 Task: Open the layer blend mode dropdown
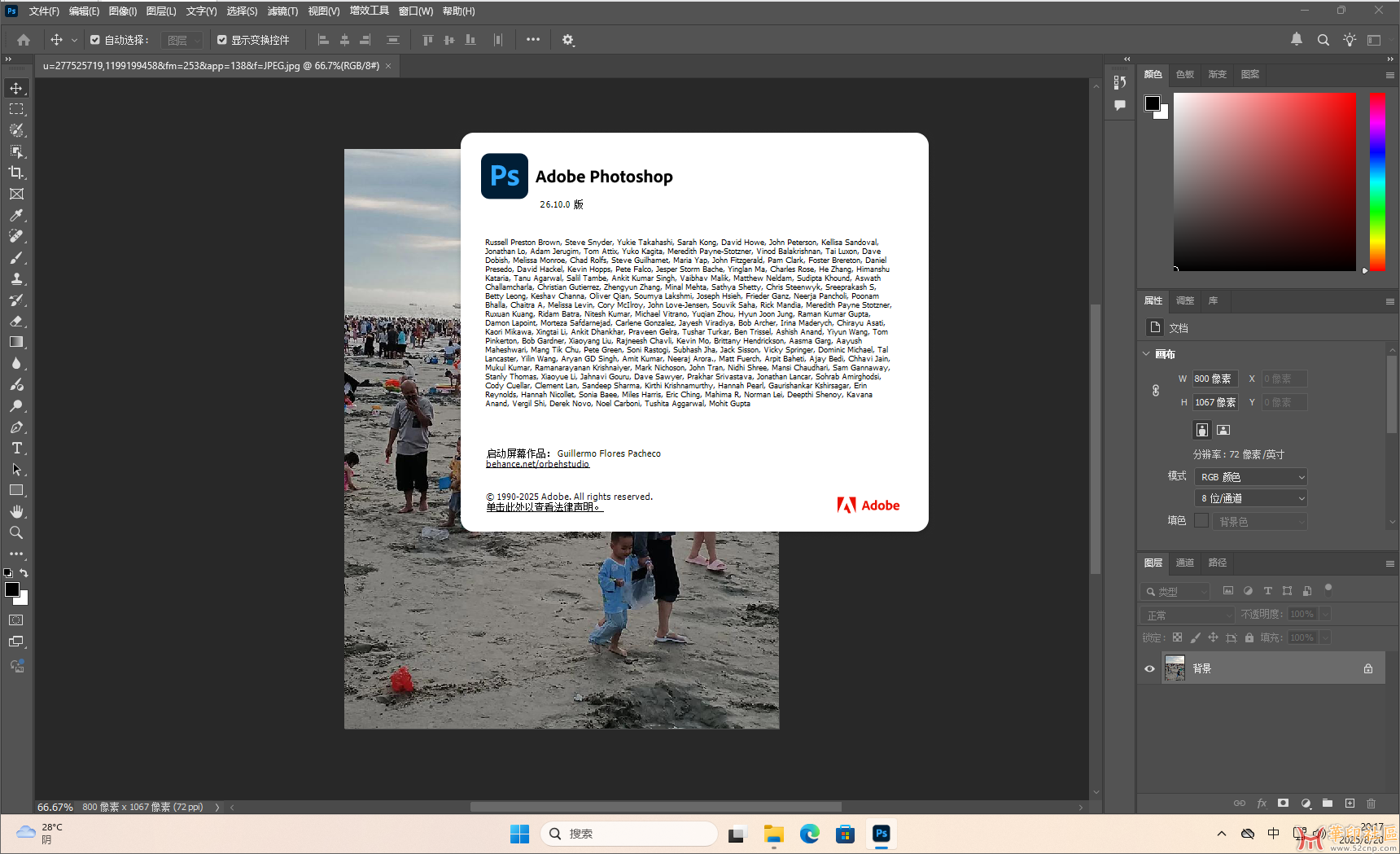coord(1188,615)
